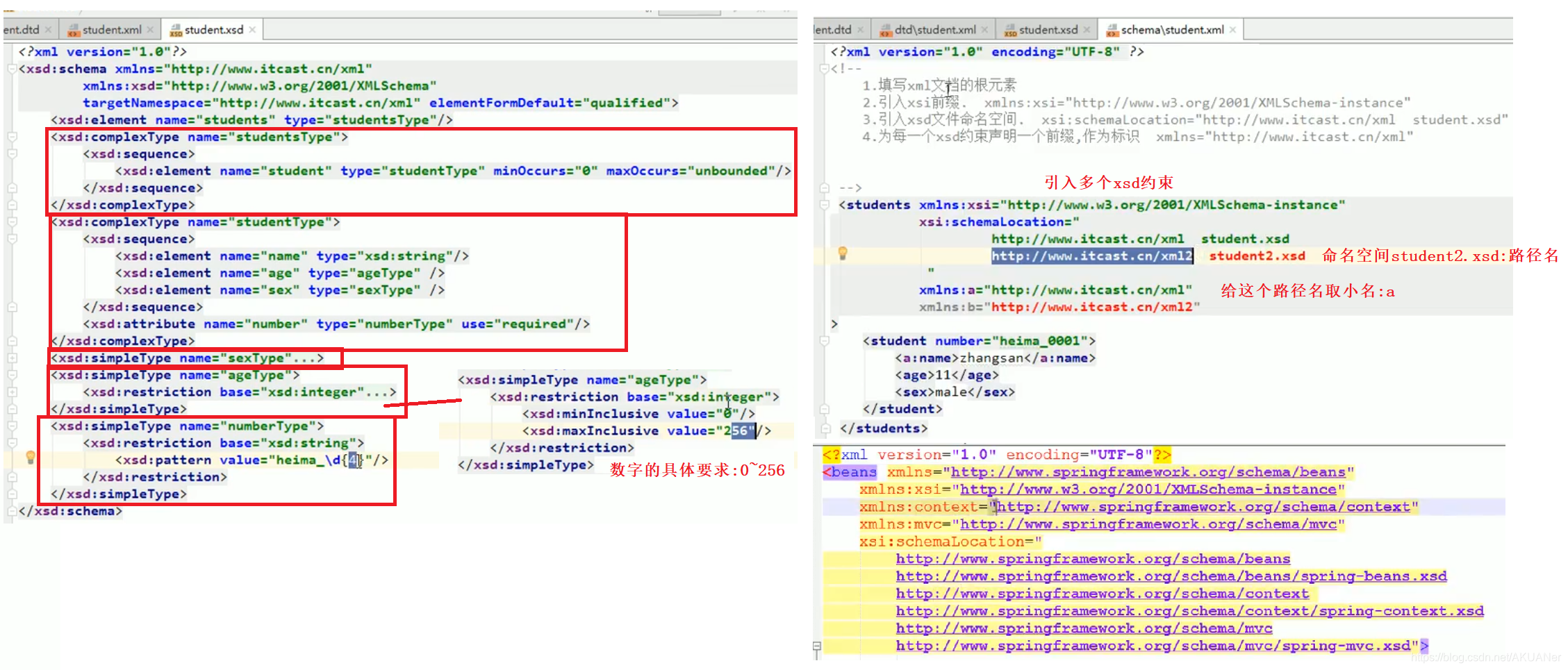Screen dimensions: 1568x670
Task: Collapse the numberType simpleType fold marker
Action: click(12, 426)
